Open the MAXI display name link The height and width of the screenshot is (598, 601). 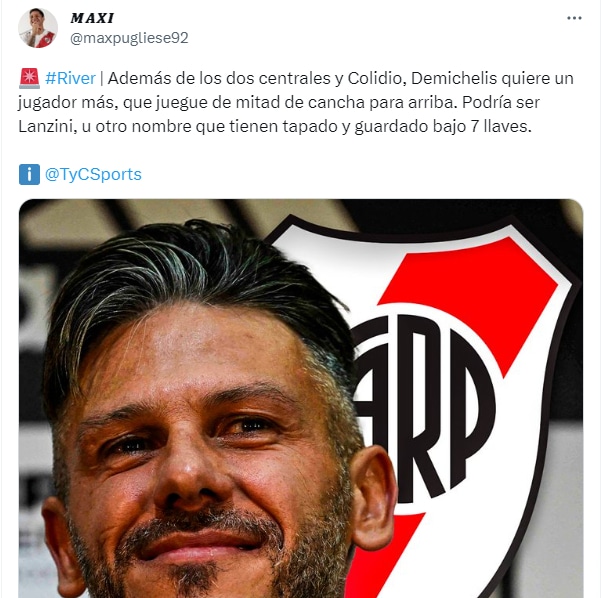pyautogui.click(x=92, y=18)
